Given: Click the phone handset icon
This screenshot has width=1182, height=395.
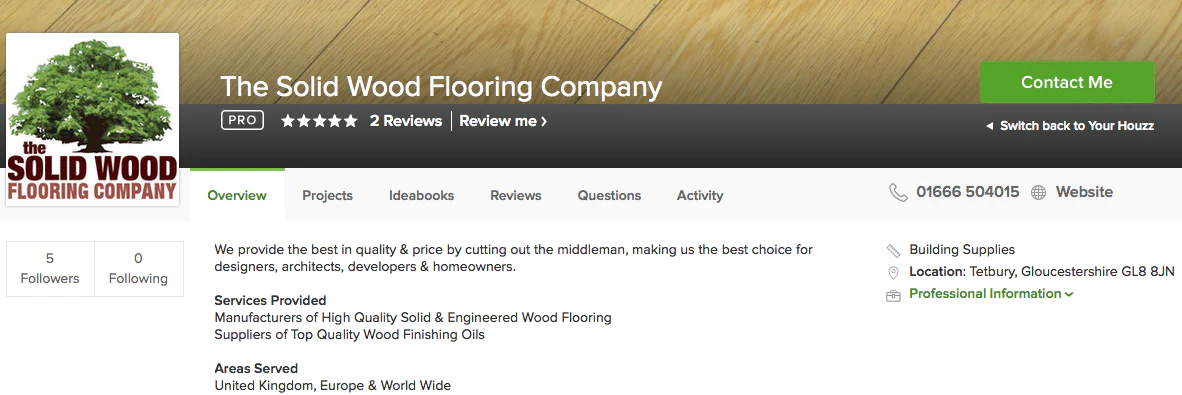Looking at the screenshot, I should pos(898,192).
